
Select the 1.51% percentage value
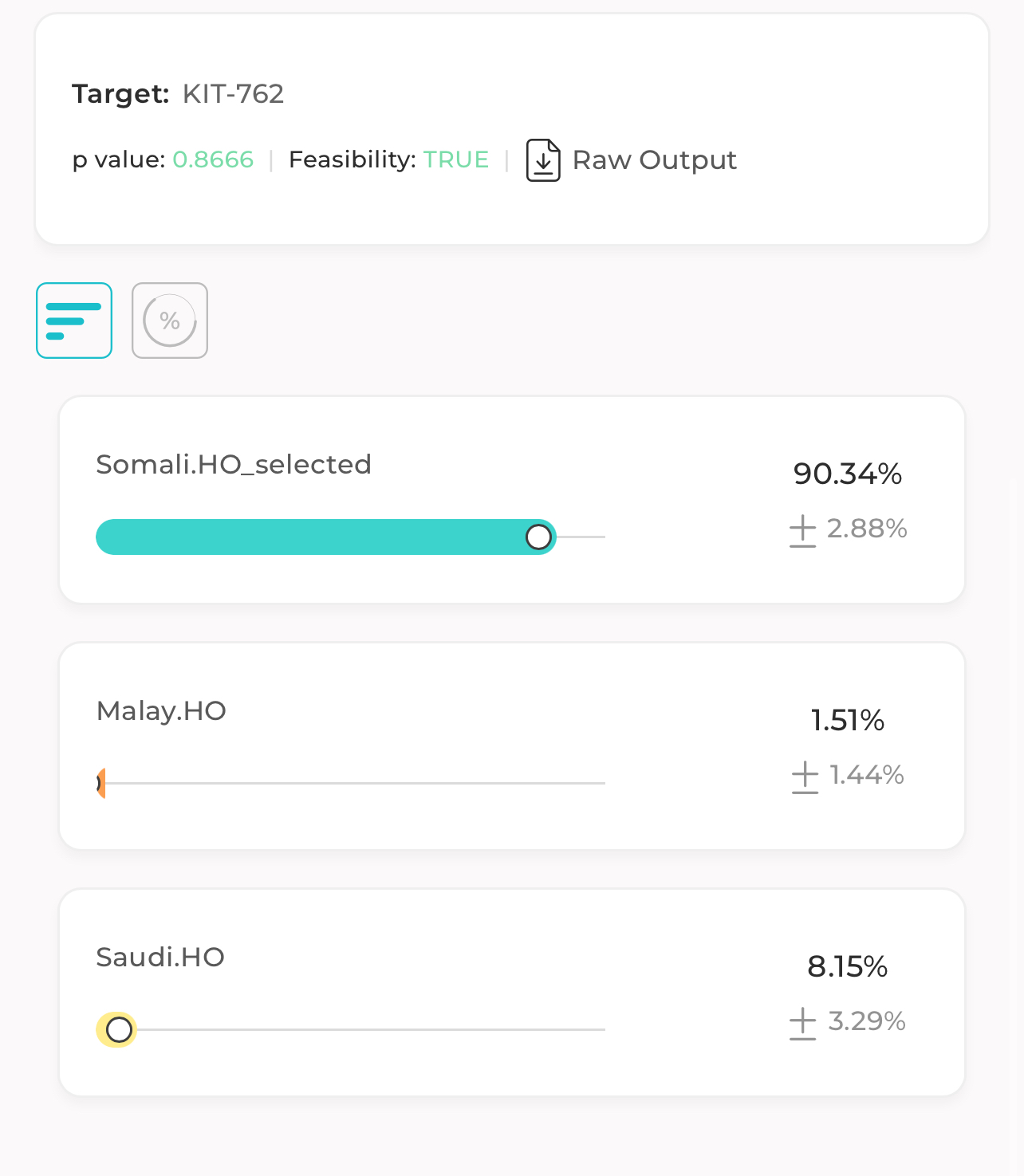point(848,720)
